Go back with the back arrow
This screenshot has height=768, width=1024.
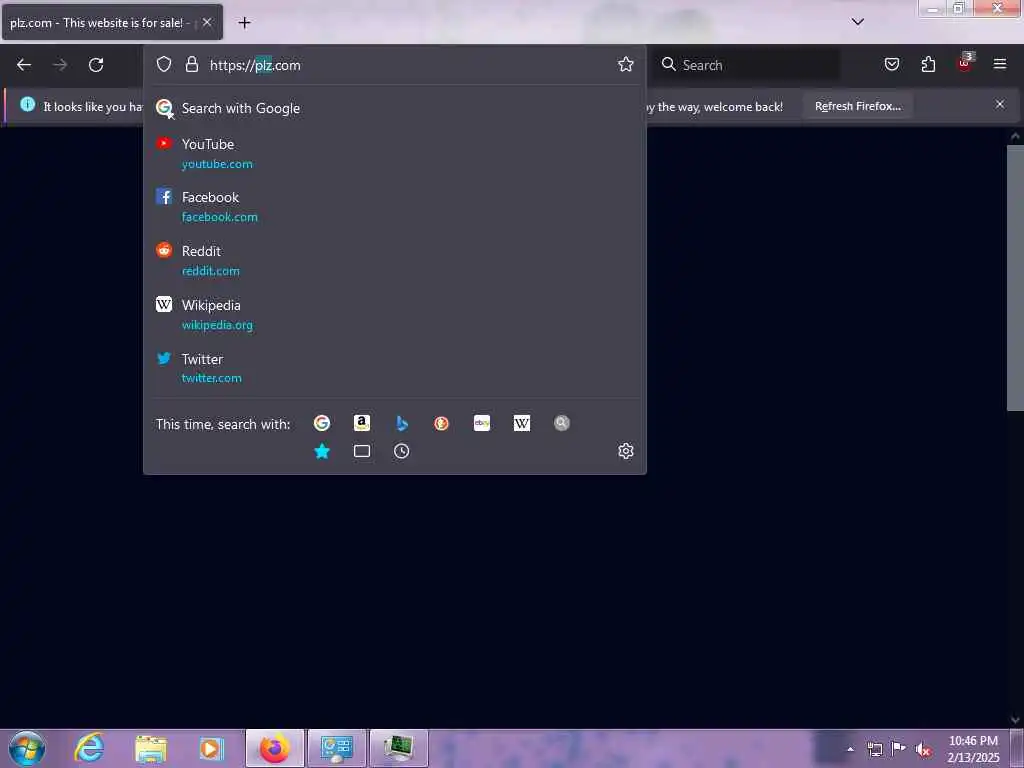tap(24, 65)
